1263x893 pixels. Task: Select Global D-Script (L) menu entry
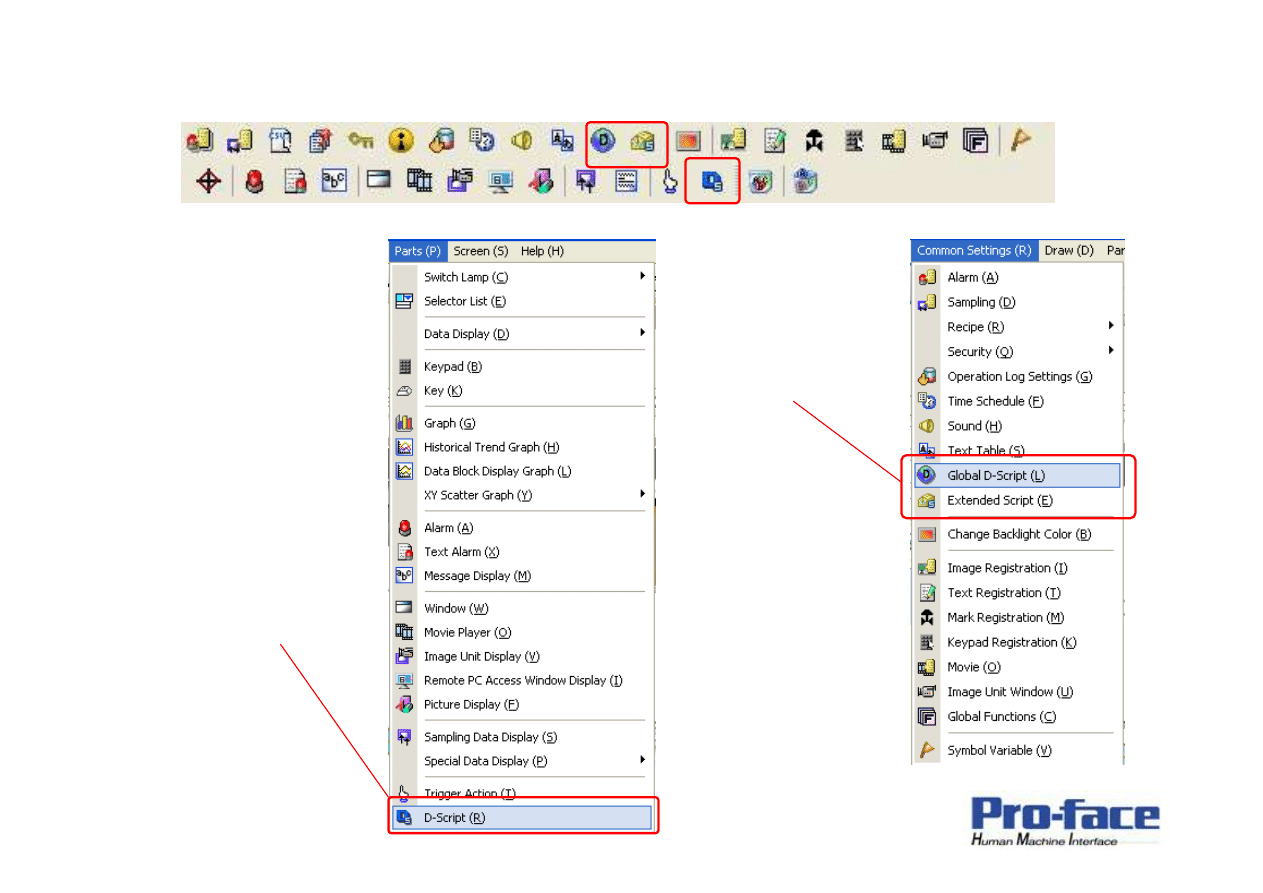(995, 476)
